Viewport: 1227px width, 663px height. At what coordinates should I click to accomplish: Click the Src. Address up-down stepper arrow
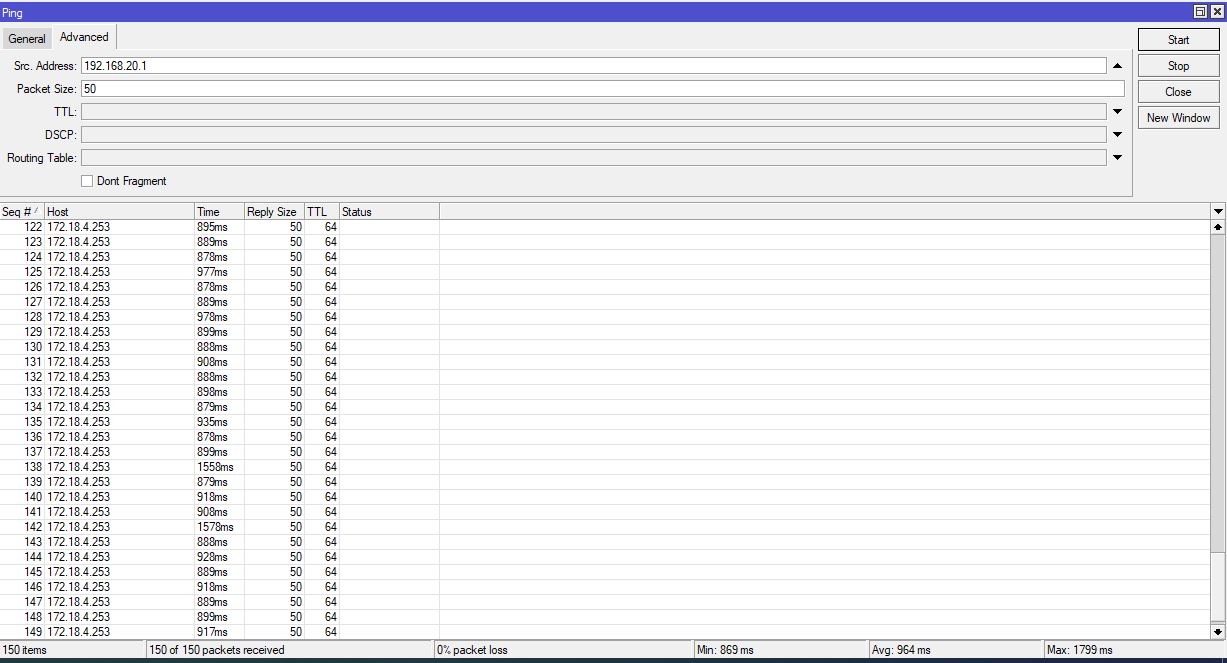1117,65
